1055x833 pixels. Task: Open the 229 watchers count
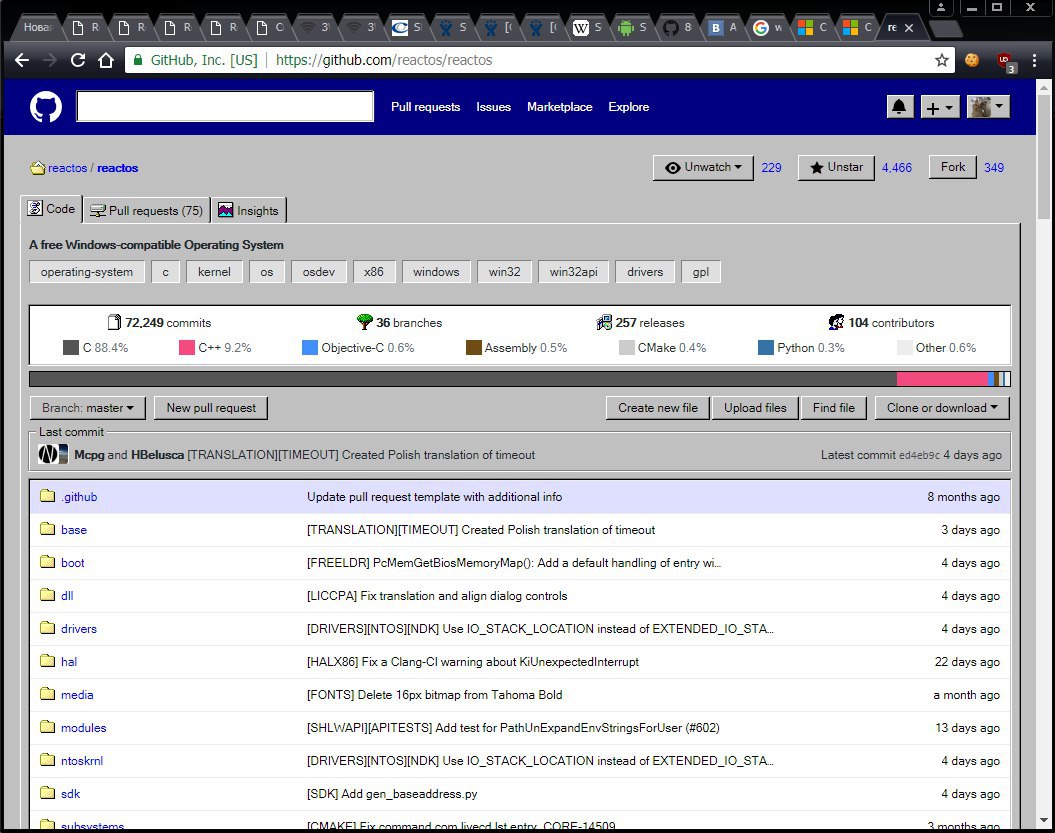click(771, 168)
